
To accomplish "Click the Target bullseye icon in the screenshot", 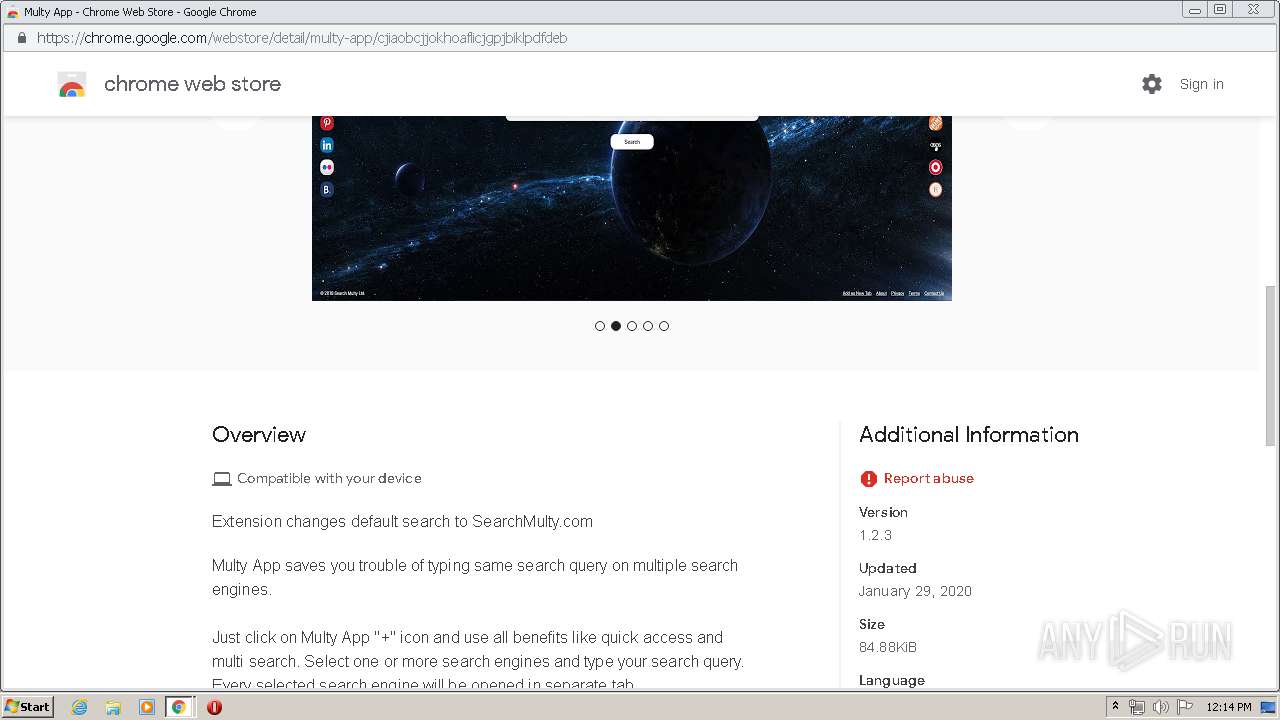I will (936, 167).
